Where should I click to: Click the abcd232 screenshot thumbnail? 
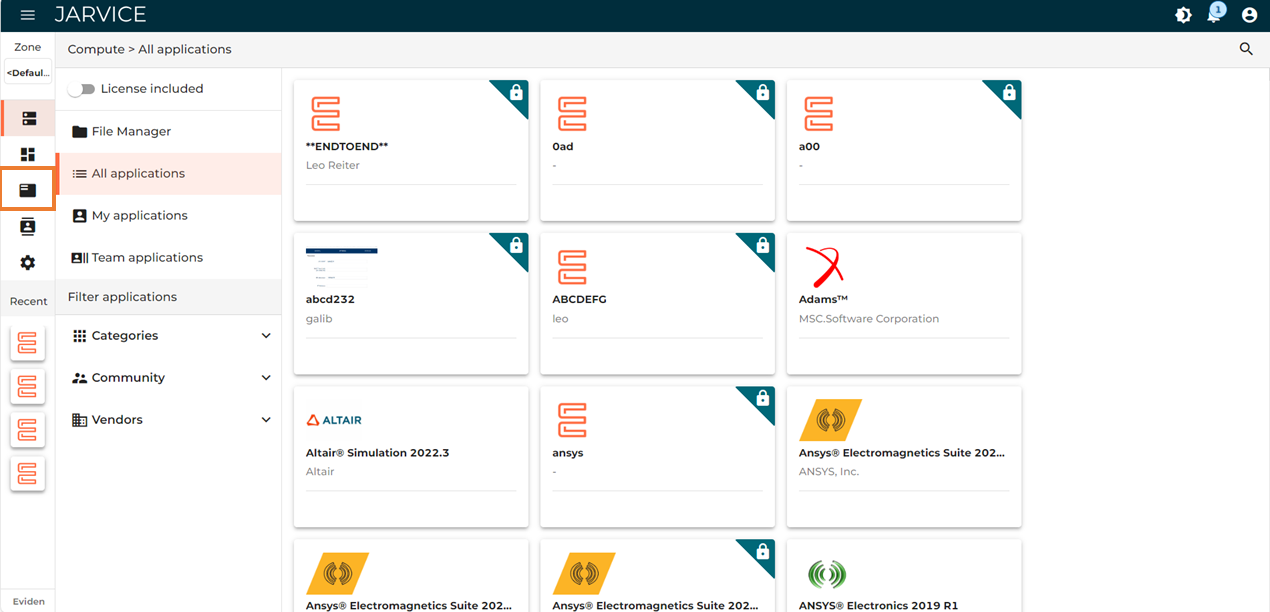coord(342,266)
